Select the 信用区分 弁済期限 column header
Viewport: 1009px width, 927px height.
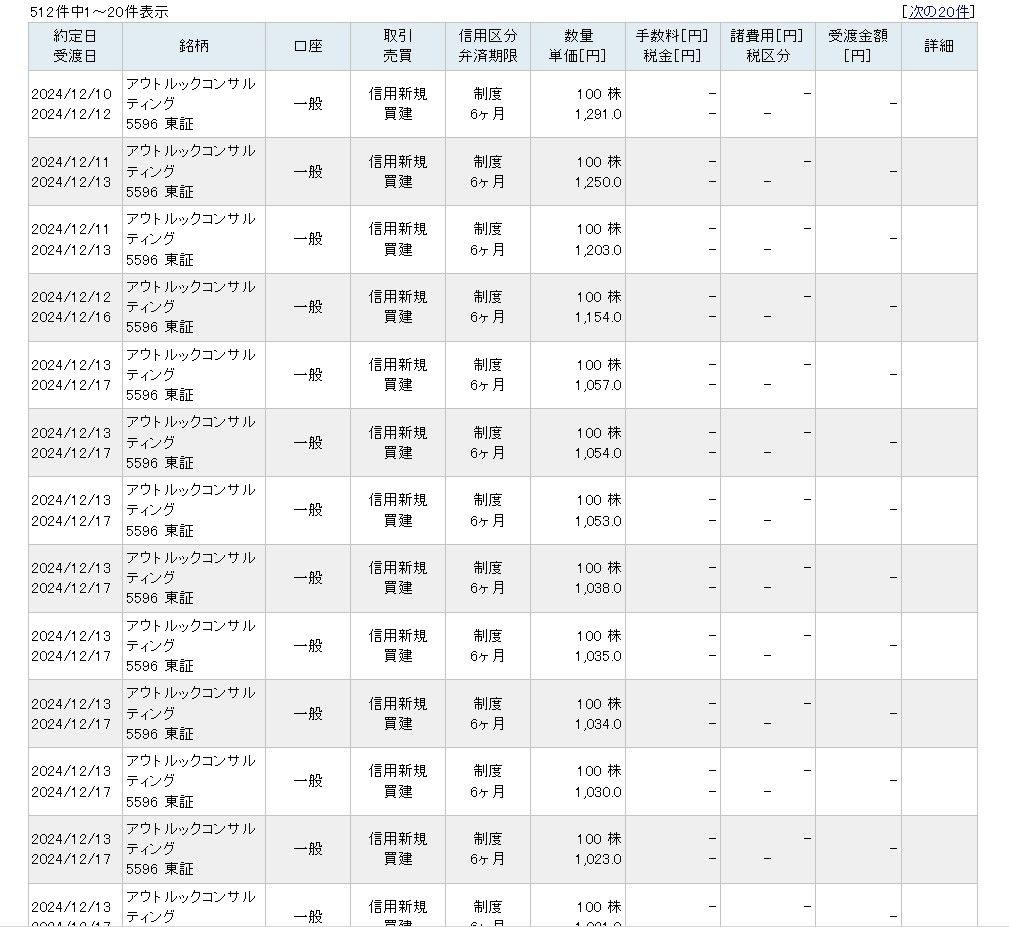point(488,46)
